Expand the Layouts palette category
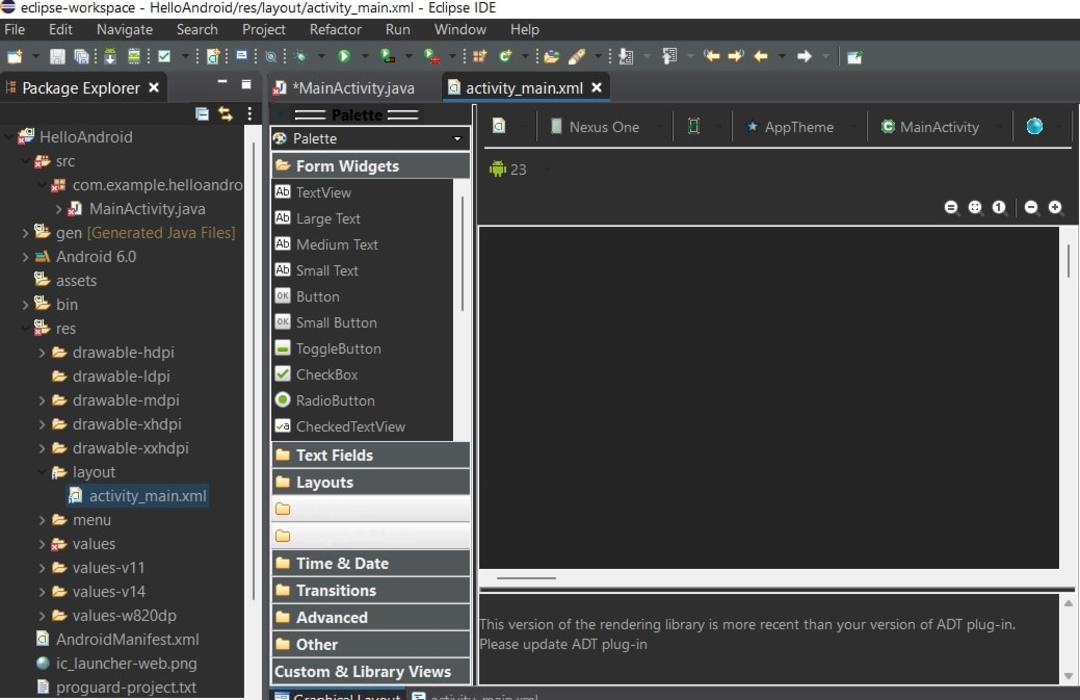This screenshot has height=700, width=1080. (x=370, y=482)
